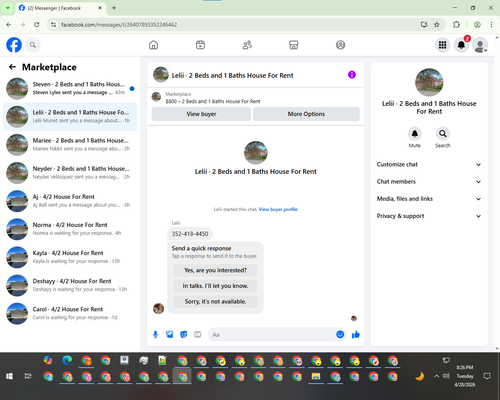Open a new browser tab
The height and width of the screenshot is (400, 500).
coord(114,8)
